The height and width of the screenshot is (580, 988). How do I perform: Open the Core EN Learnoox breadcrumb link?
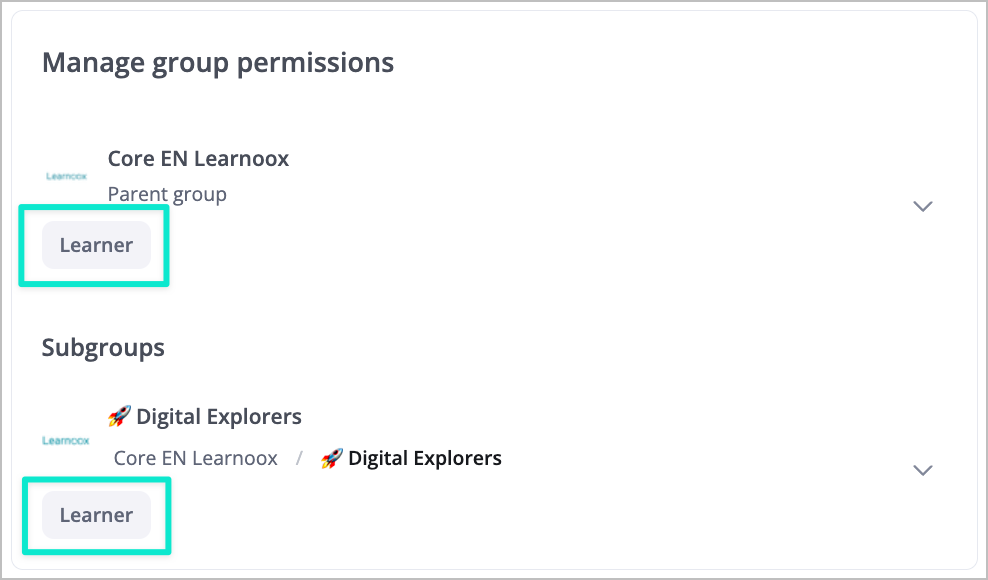(196, 459)
